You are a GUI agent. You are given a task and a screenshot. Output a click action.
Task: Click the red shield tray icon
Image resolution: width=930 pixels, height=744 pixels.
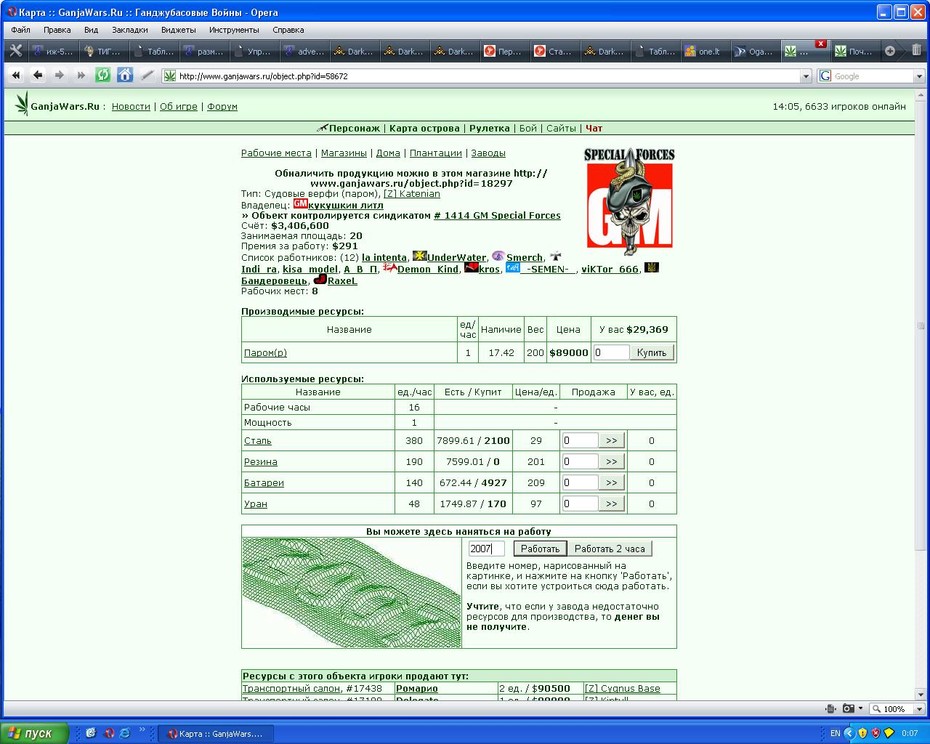(x=875, y=733)
